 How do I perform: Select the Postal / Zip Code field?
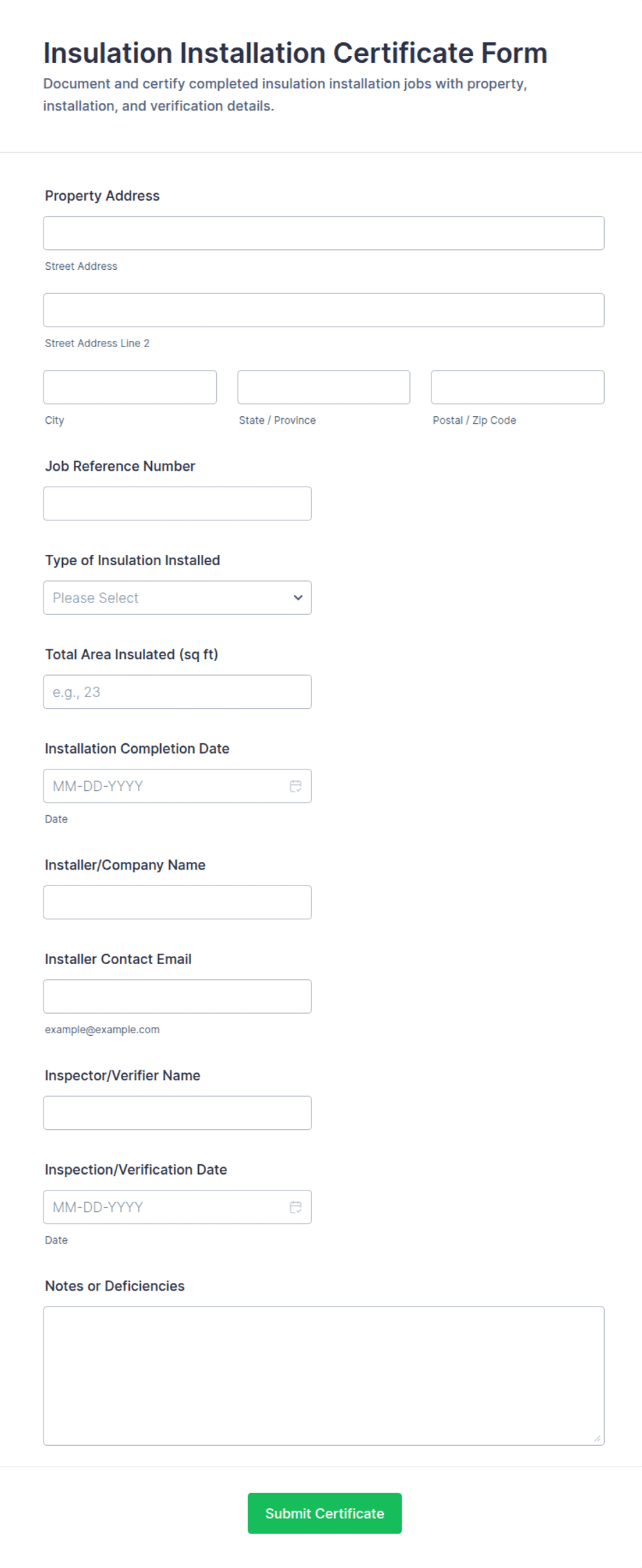[517, 386]
